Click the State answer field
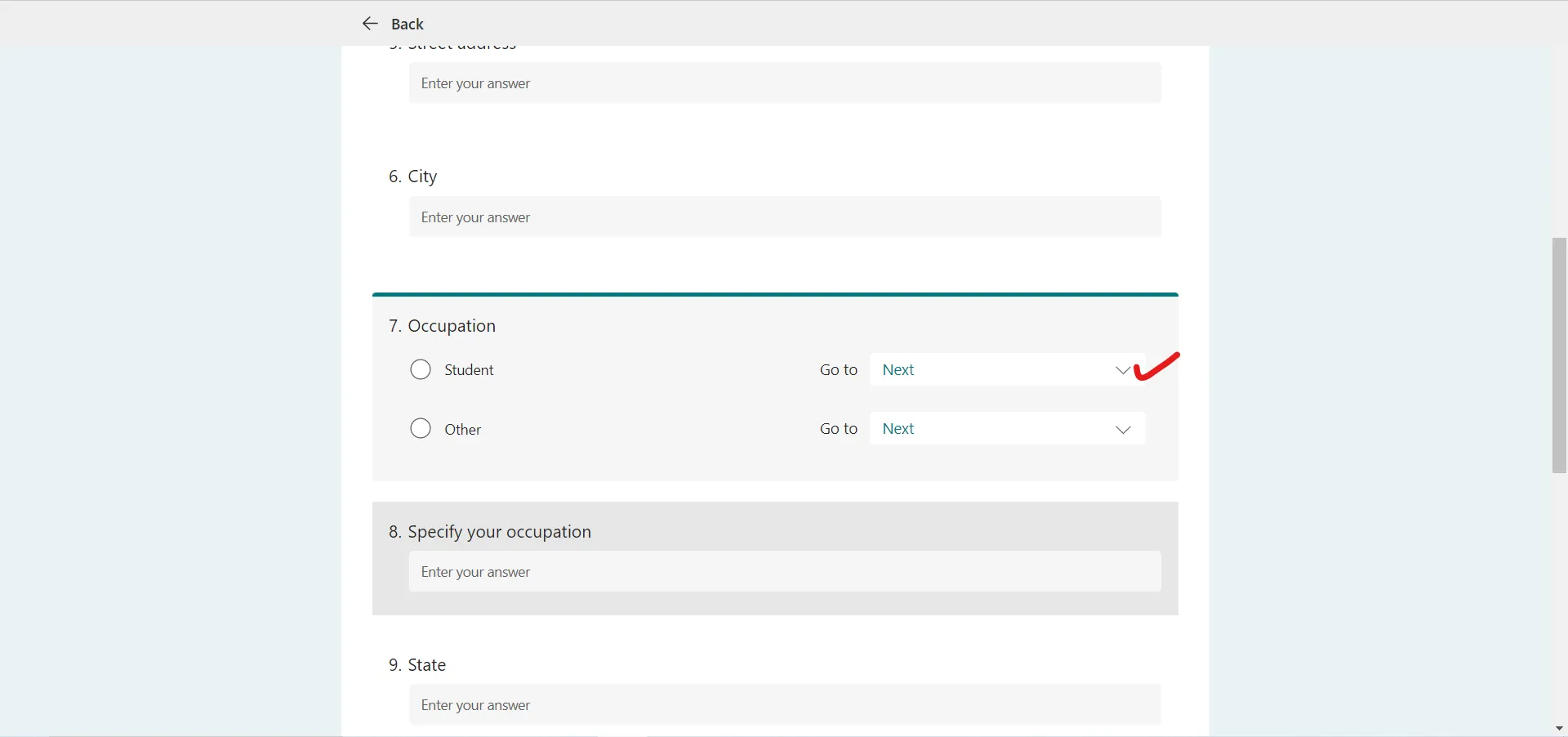Screen dimensions: 1568x737 pyautogui.click(x=784, y=704)
